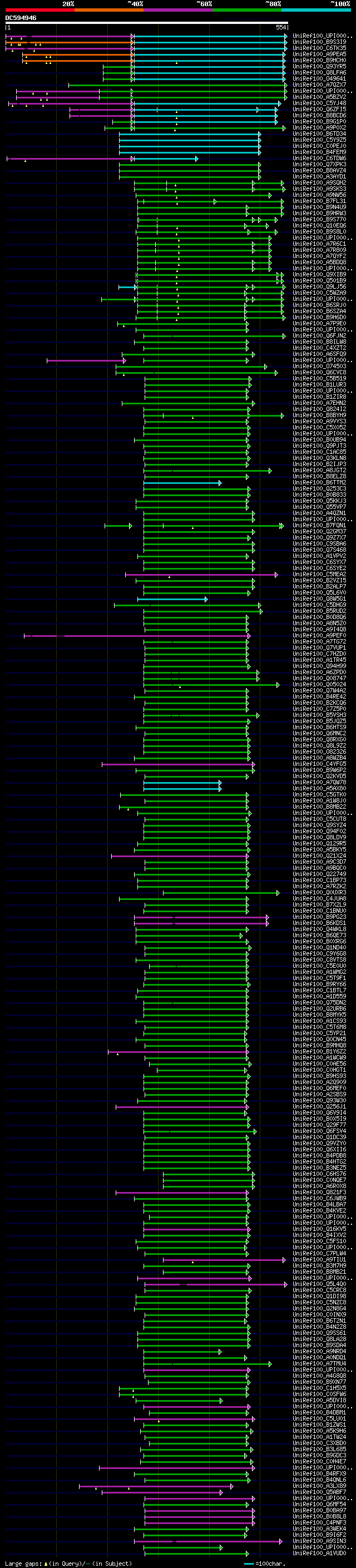Select hit label UniRef100_B9N4U9
The width and height of the screenshot is (356, 1568).
pos(319,207)
